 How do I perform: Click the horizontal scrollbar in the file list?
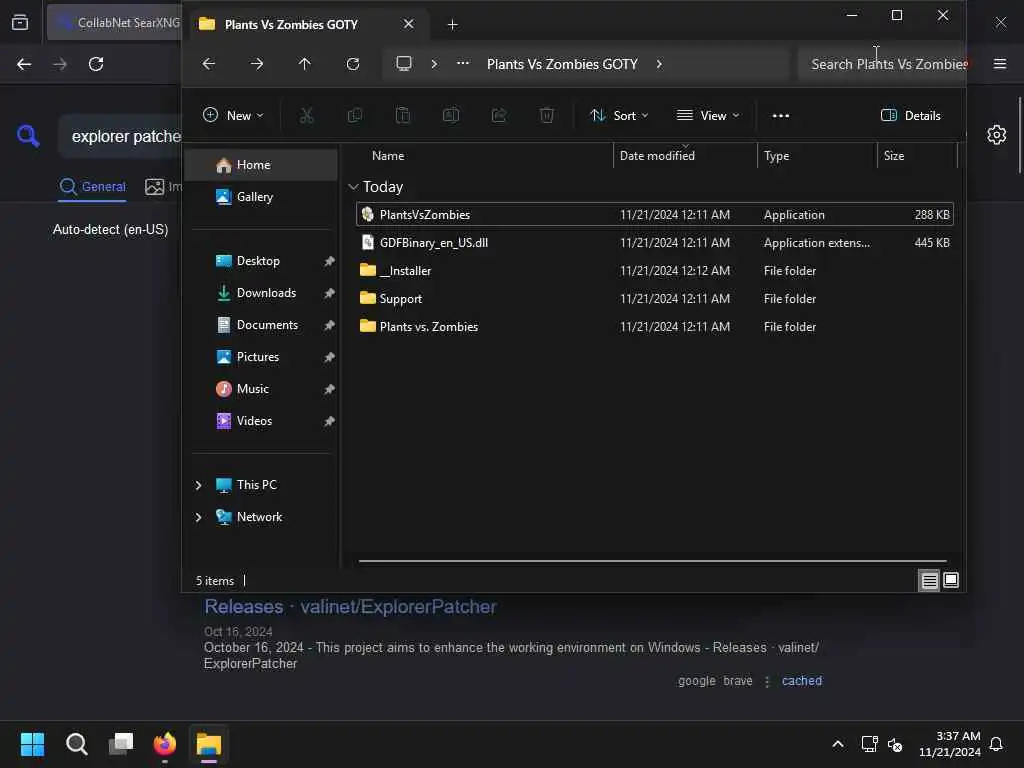(x=652, y=560)
